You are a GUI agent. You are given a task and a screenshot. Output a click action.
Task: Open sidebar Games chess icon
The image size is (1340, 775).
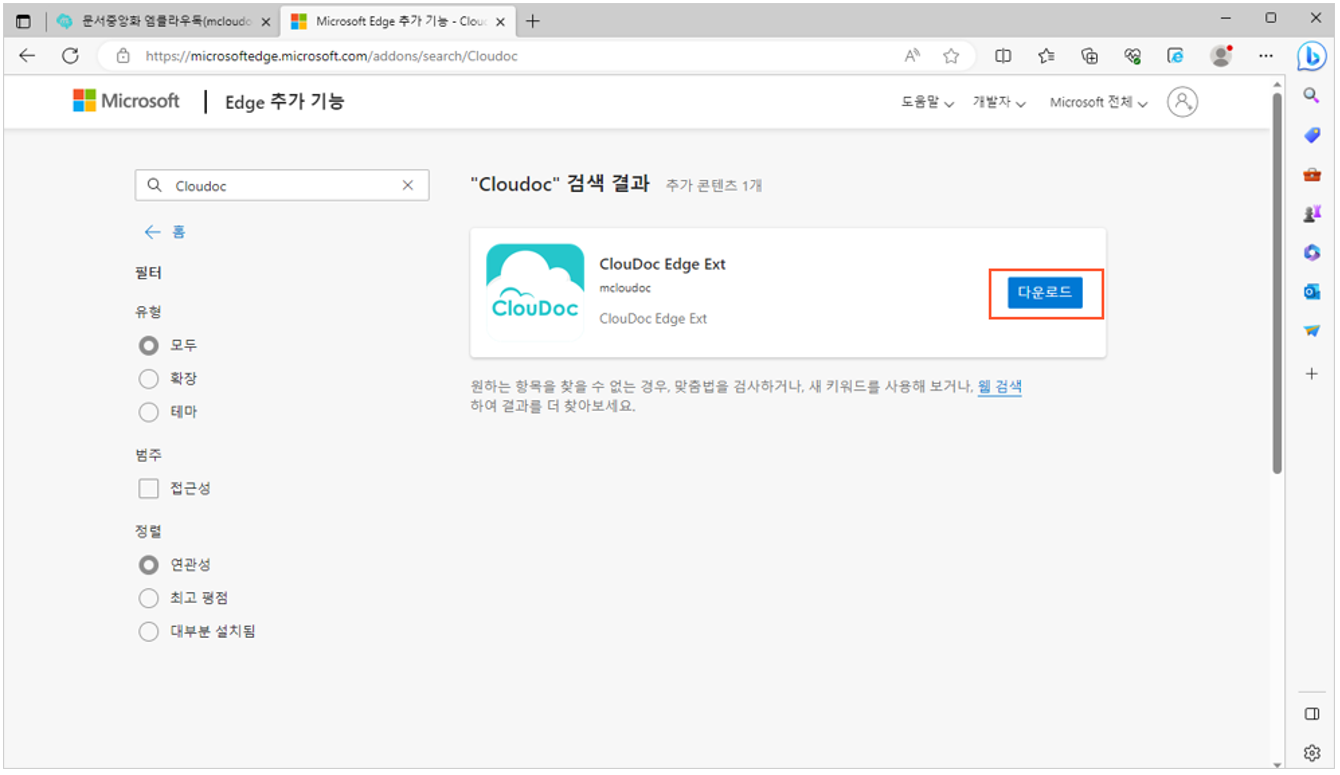tap(1312, 213)
